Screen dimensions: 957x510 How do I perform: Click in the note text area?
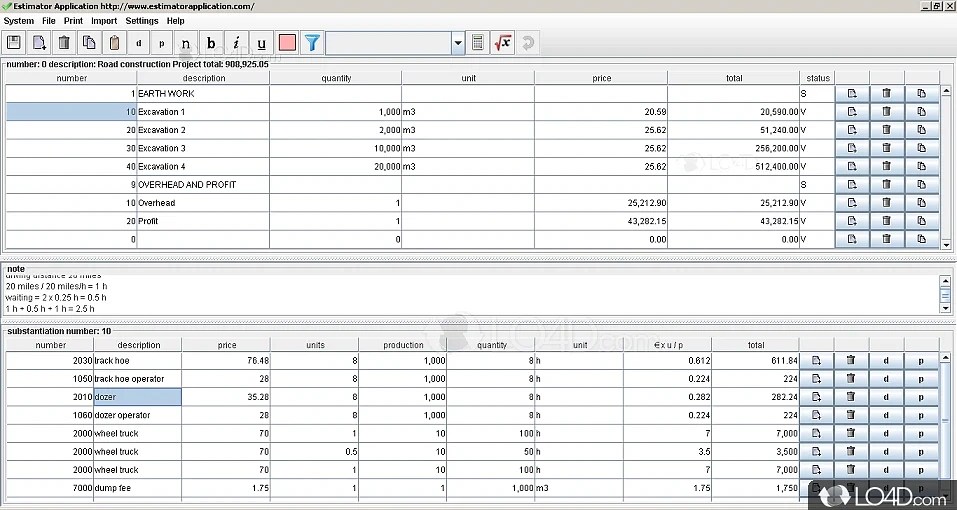point(470,295)
